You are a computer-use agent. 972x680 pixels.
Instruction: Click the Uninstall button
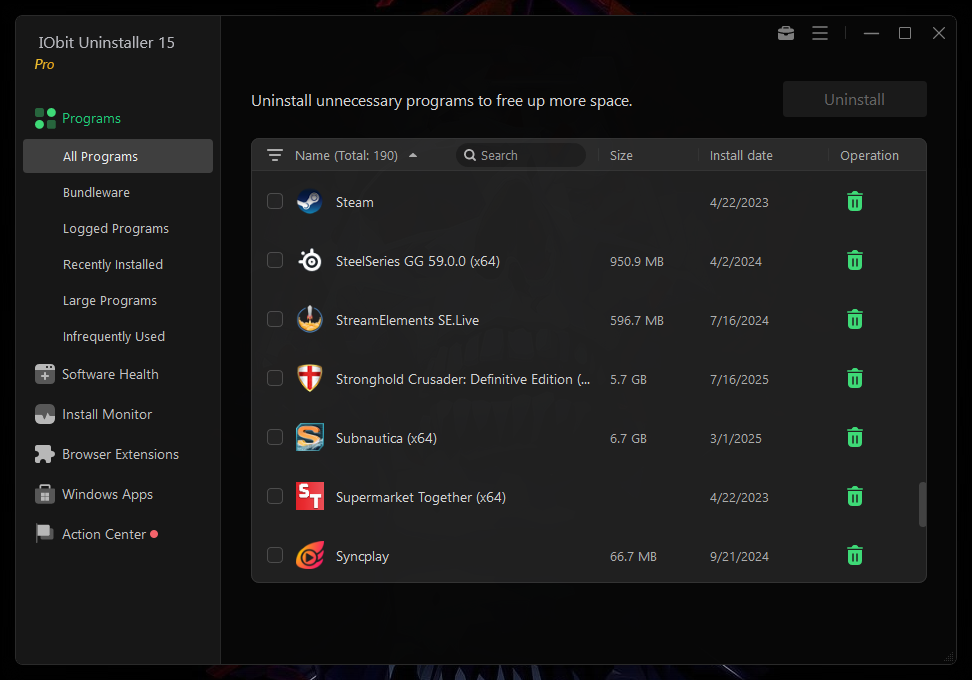tap(854, 99)
